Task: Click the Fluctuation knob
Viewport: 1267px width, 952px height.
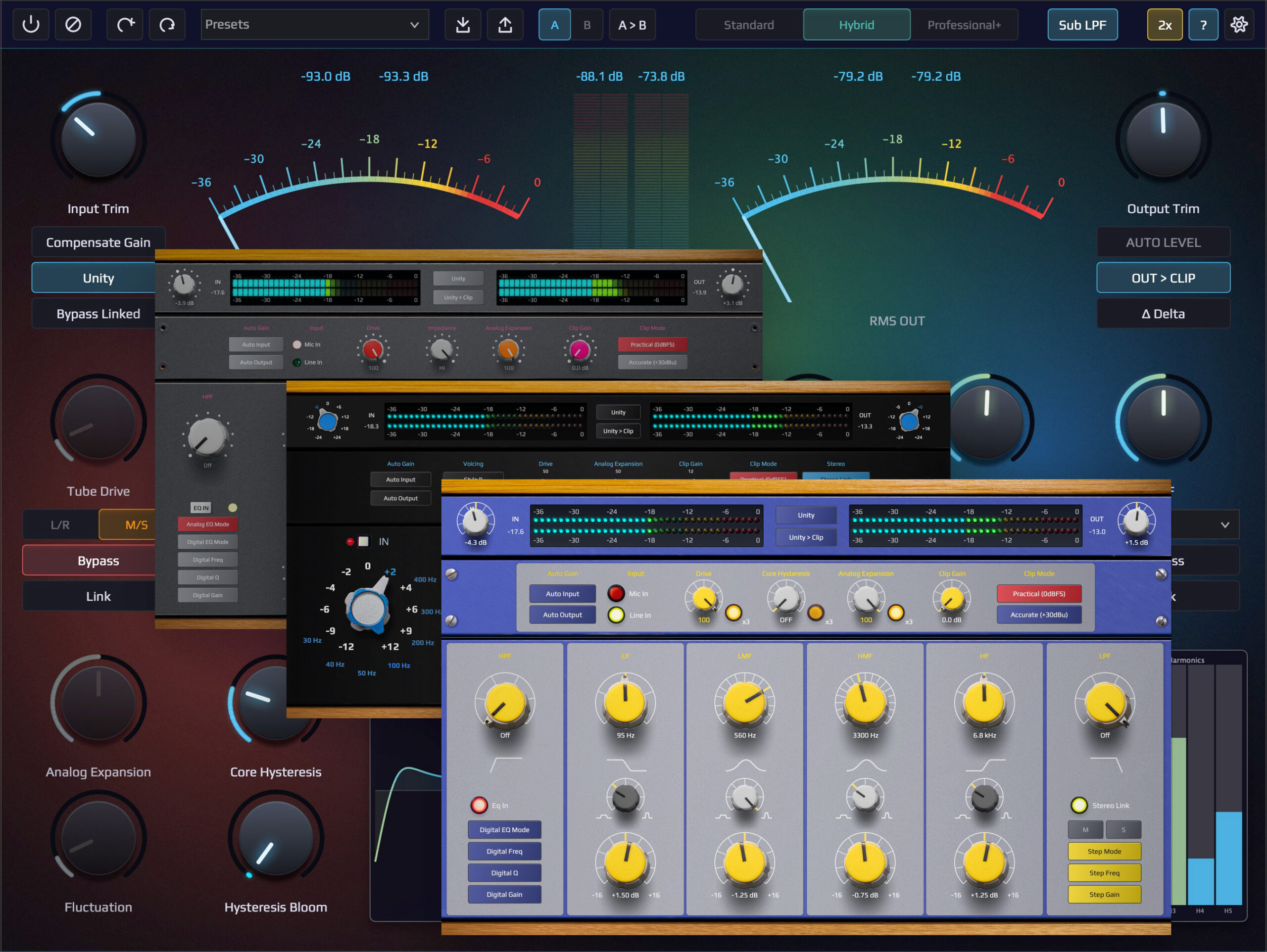Action: pyautogui.click(x=98, y=838)
